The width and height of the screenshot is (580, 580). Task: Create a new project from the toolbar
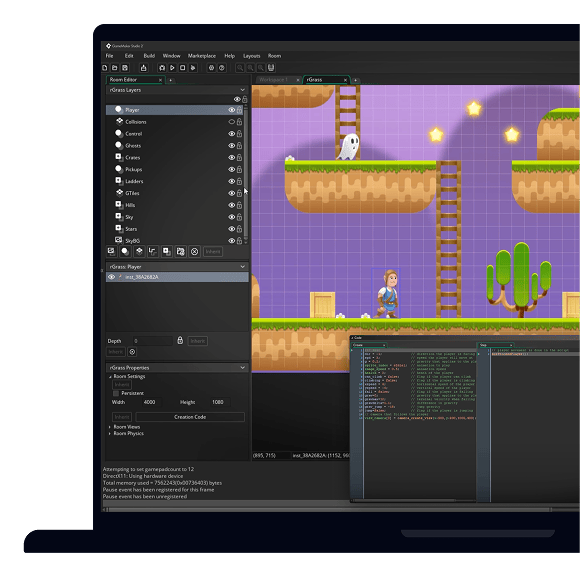(105, 68)
